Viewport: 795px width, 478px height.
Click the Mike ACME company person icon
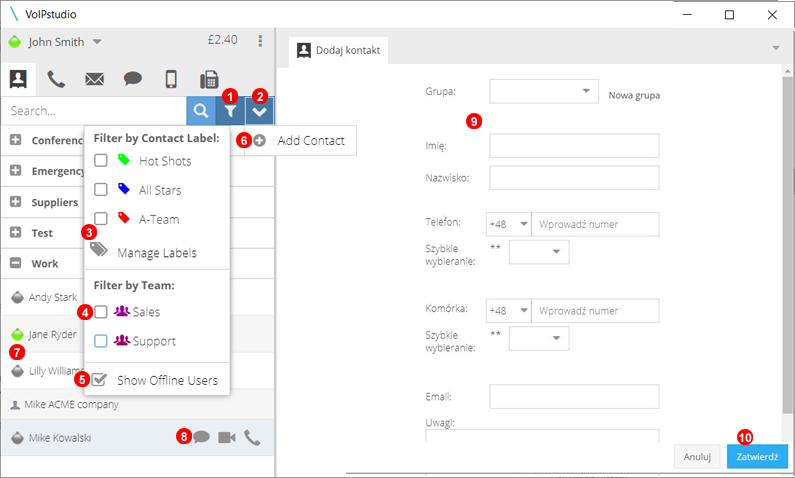[x=15, y=405]
